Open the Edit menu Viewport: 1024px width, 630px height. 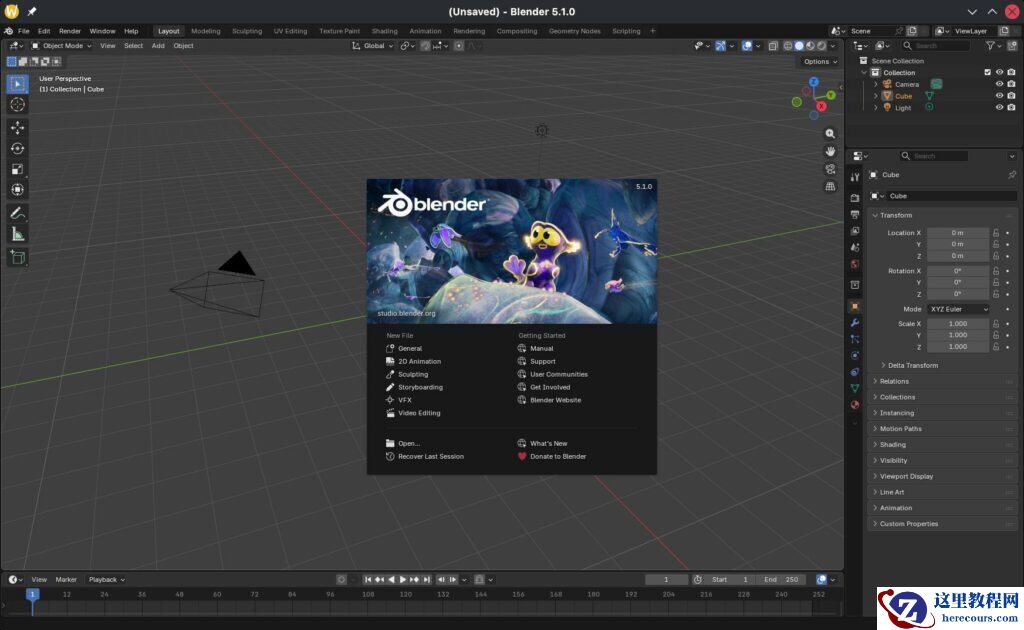point(44,30)
